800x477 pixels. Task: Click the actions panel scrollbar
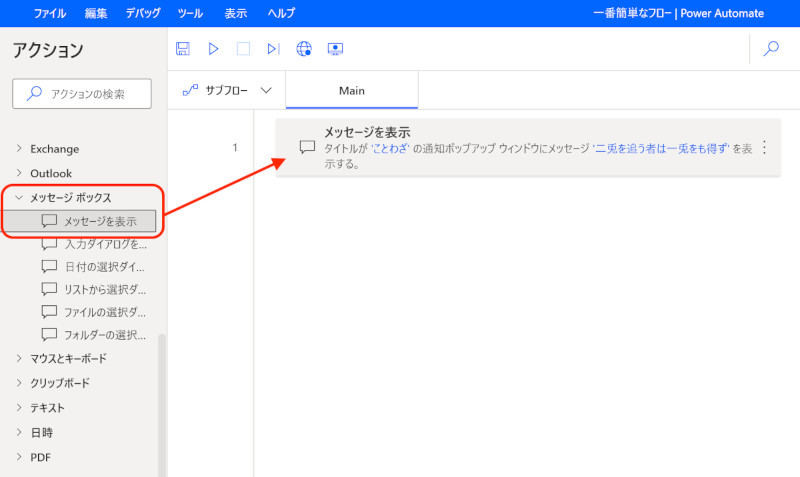tap(162, 405)
